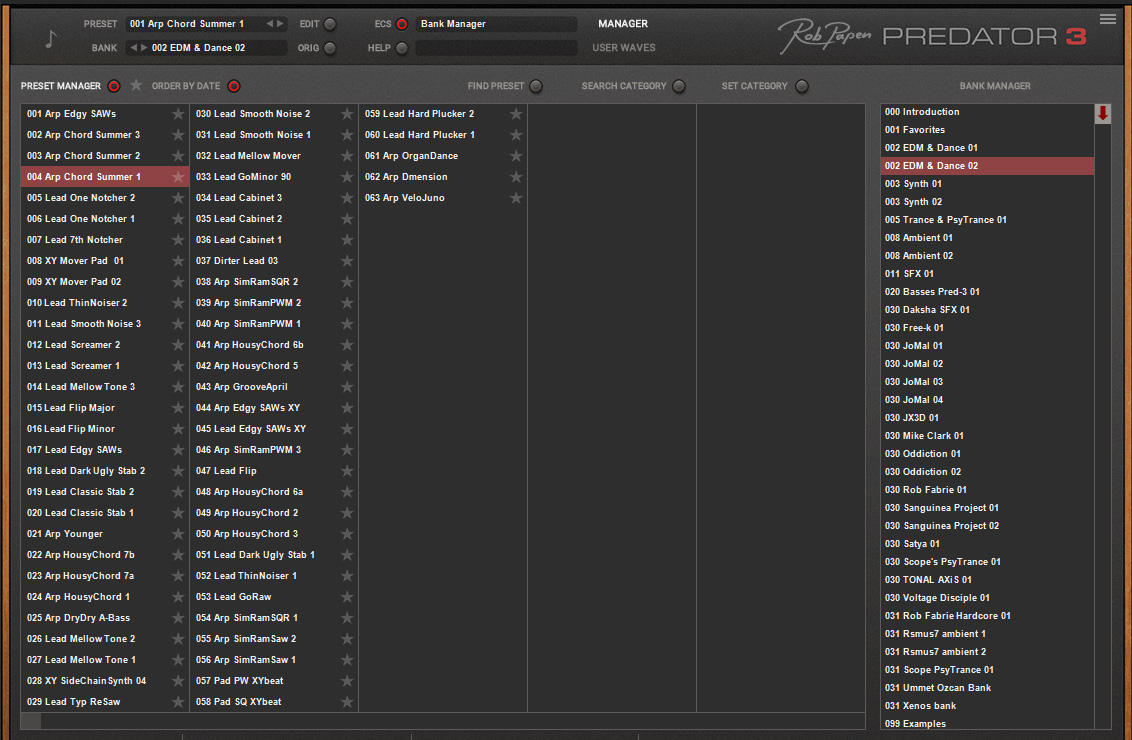This screenshot has height=740, width=1132.
Task: Star the 059 Lead Hard Plucker 2 preset
Action: (515, 114)
